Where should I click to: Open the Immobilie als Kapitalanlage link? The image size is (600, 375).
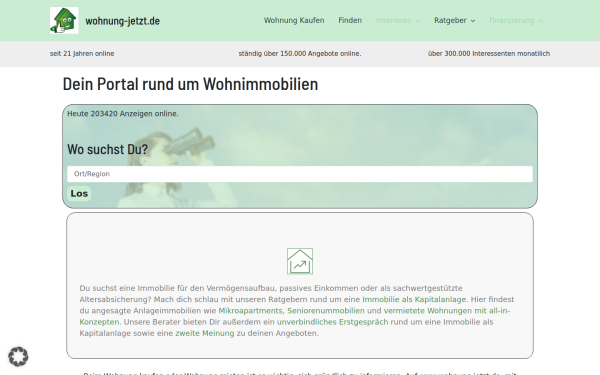point(414,299)
